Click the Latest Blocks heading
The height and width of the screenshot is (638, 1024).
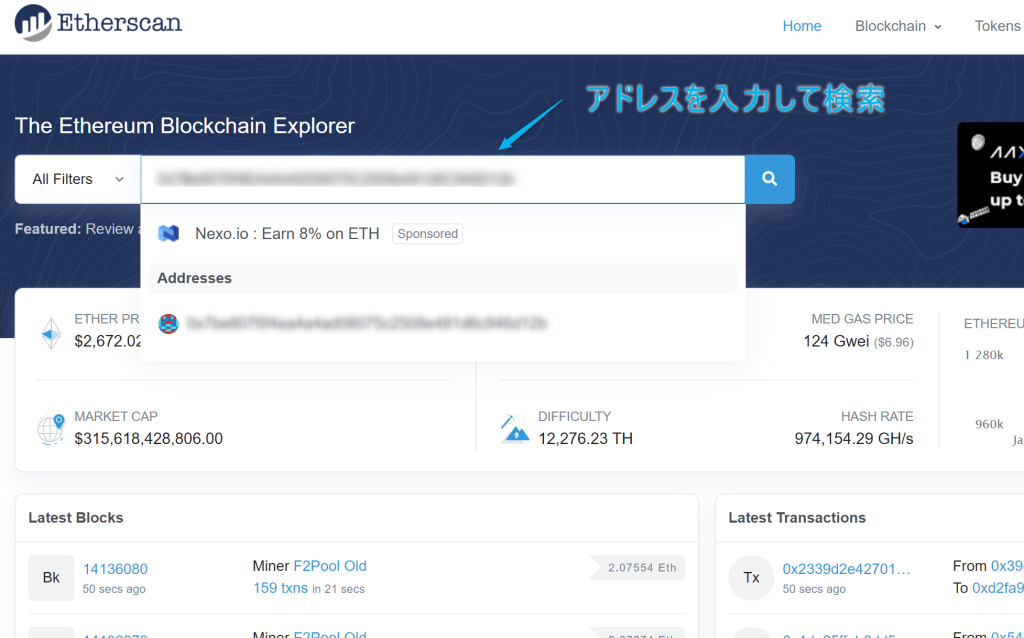click(x=76, y=518)
